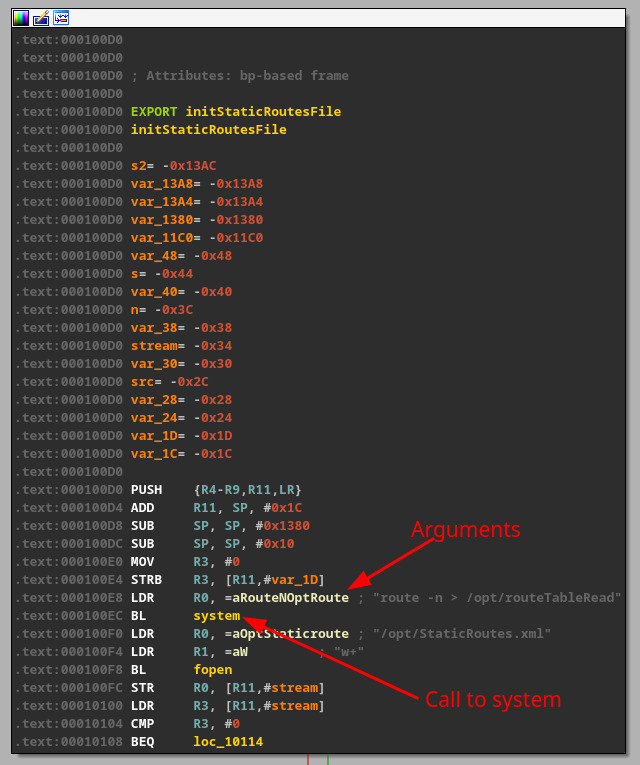Click the STRB R3 instruction line

(x=228, y=580)
